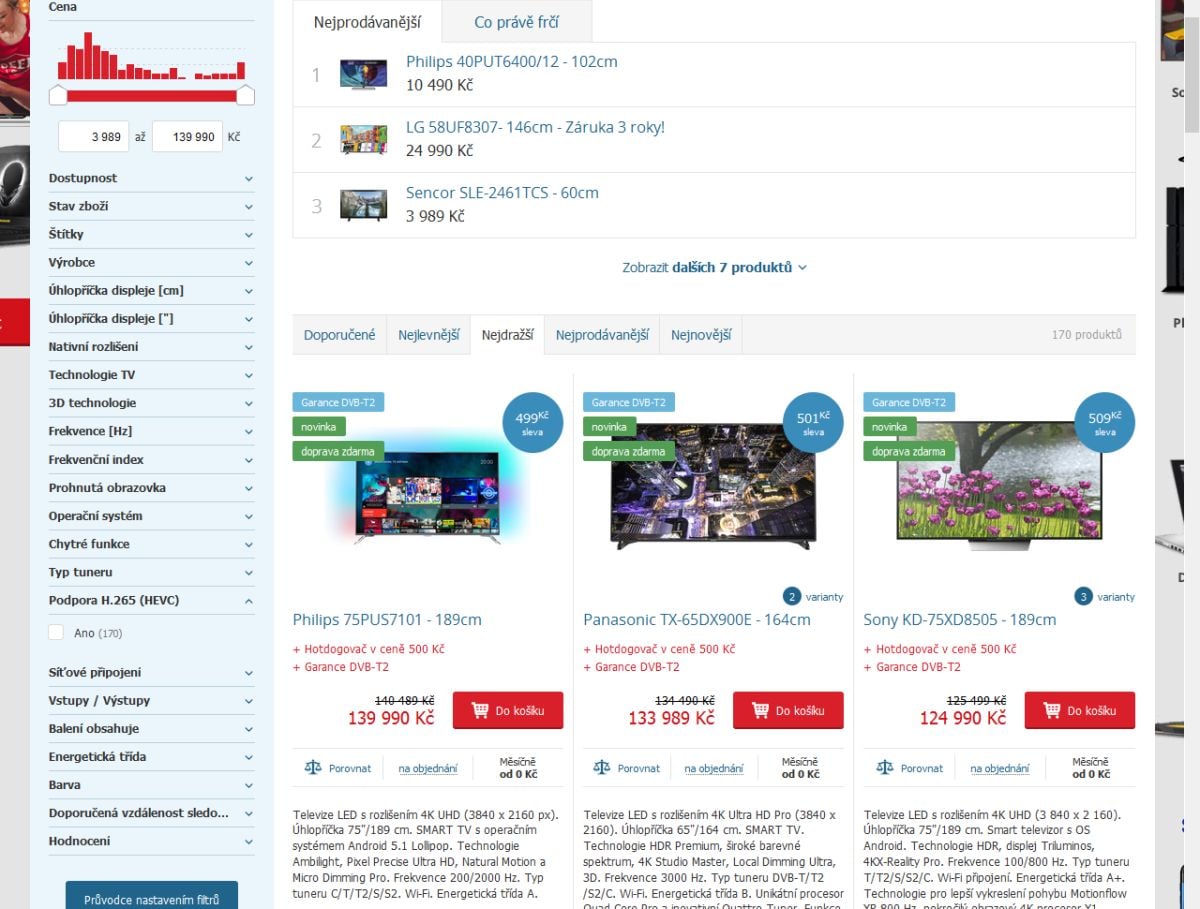
Task: Click the doprava zdarma tag on the Sony card
Action: (909, 452)
